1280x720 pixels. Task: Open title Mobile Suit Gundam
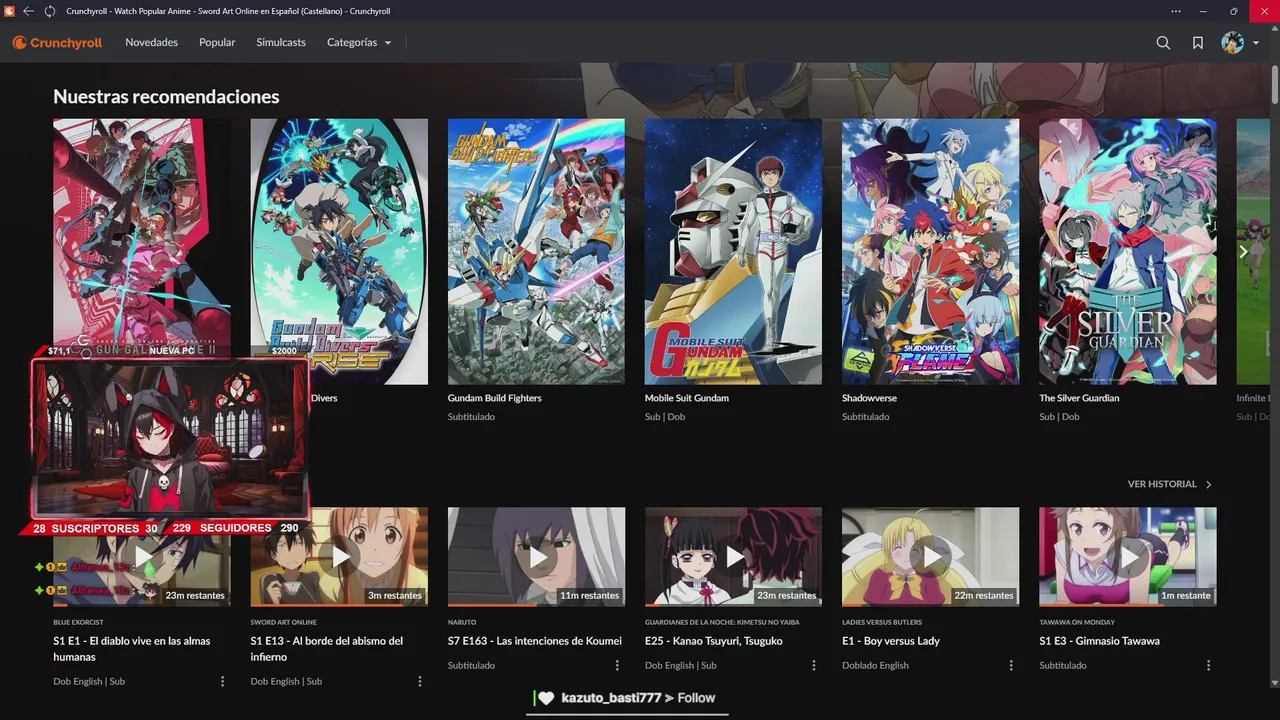(x=687, y=398)
